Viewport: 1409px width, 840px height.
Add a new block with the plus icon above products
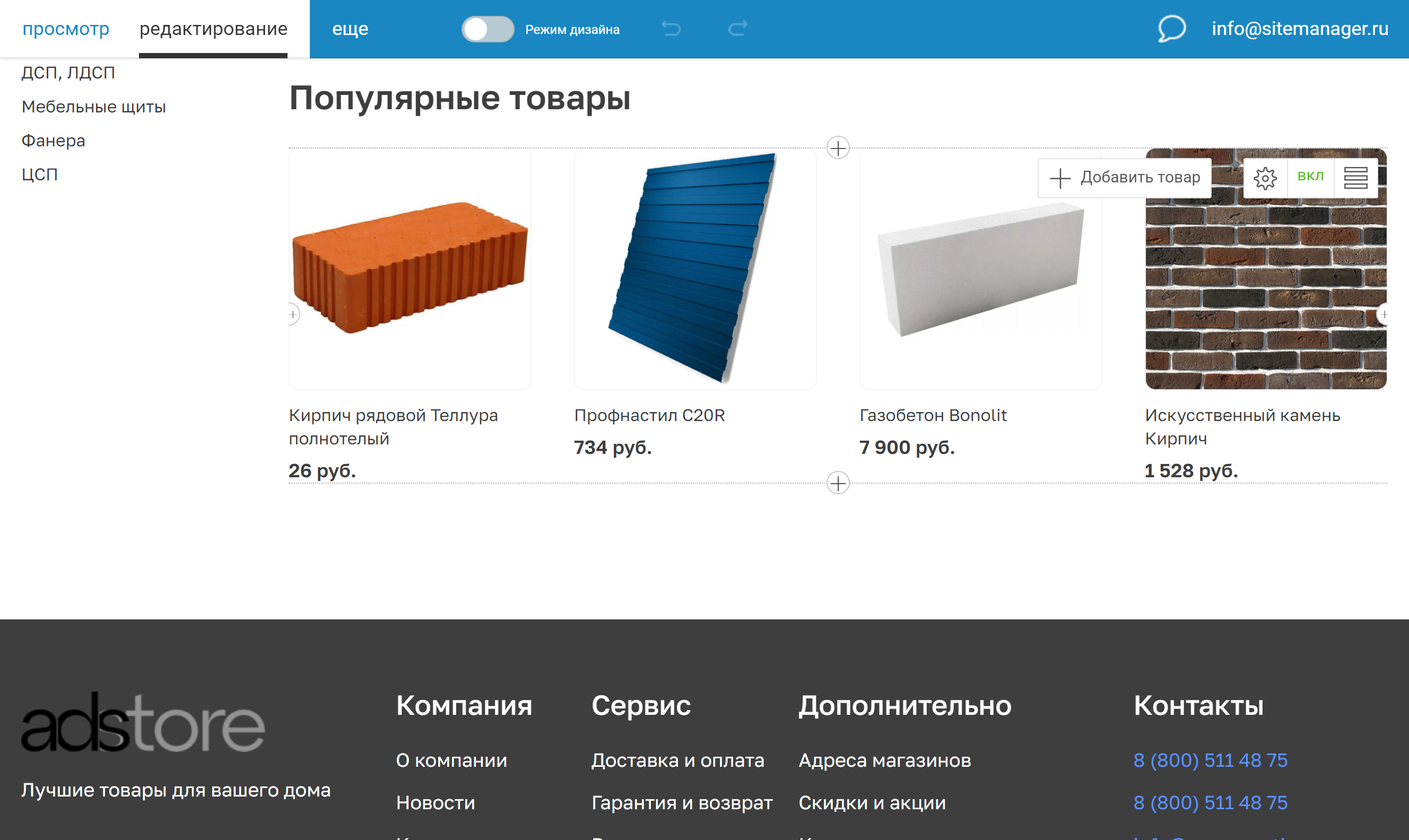838,148
